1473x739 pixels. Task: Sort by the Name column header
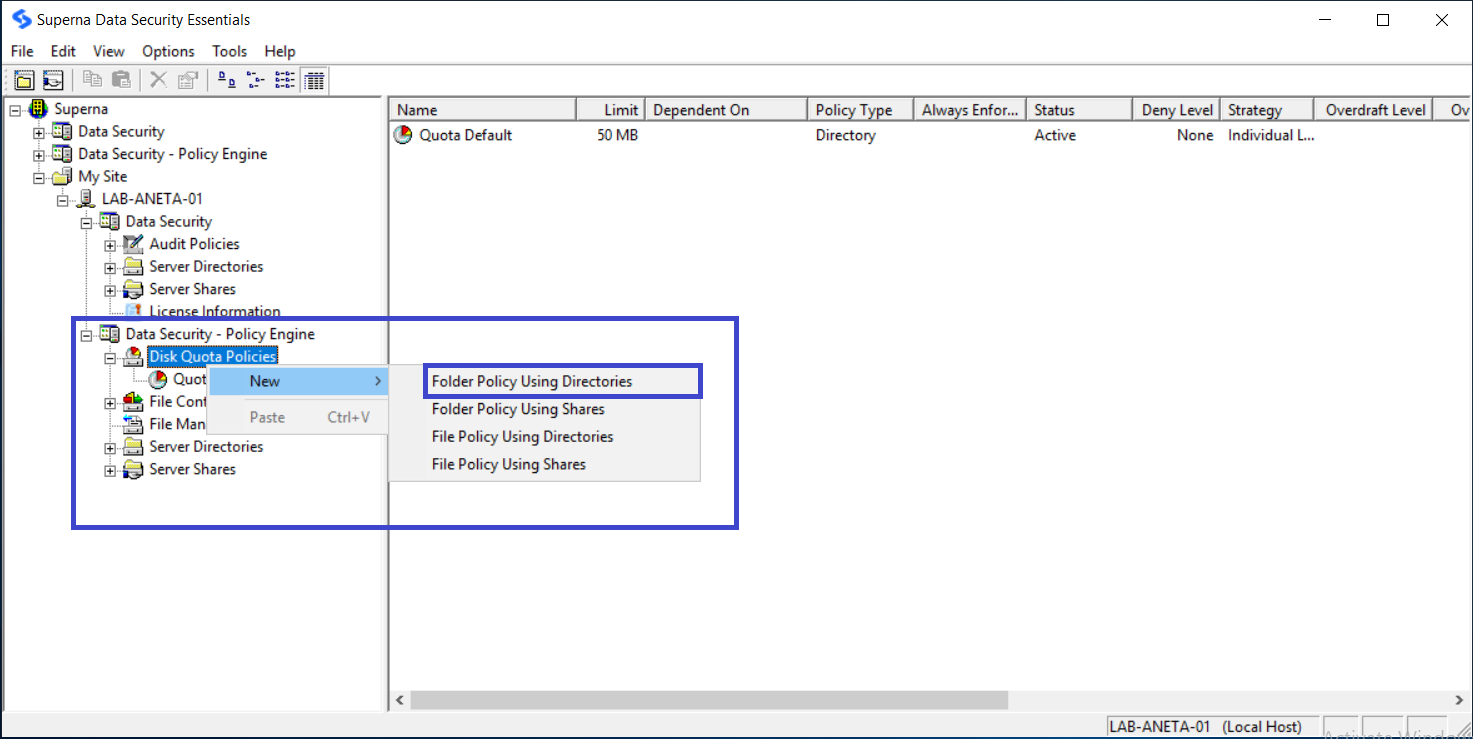(483, 110)
